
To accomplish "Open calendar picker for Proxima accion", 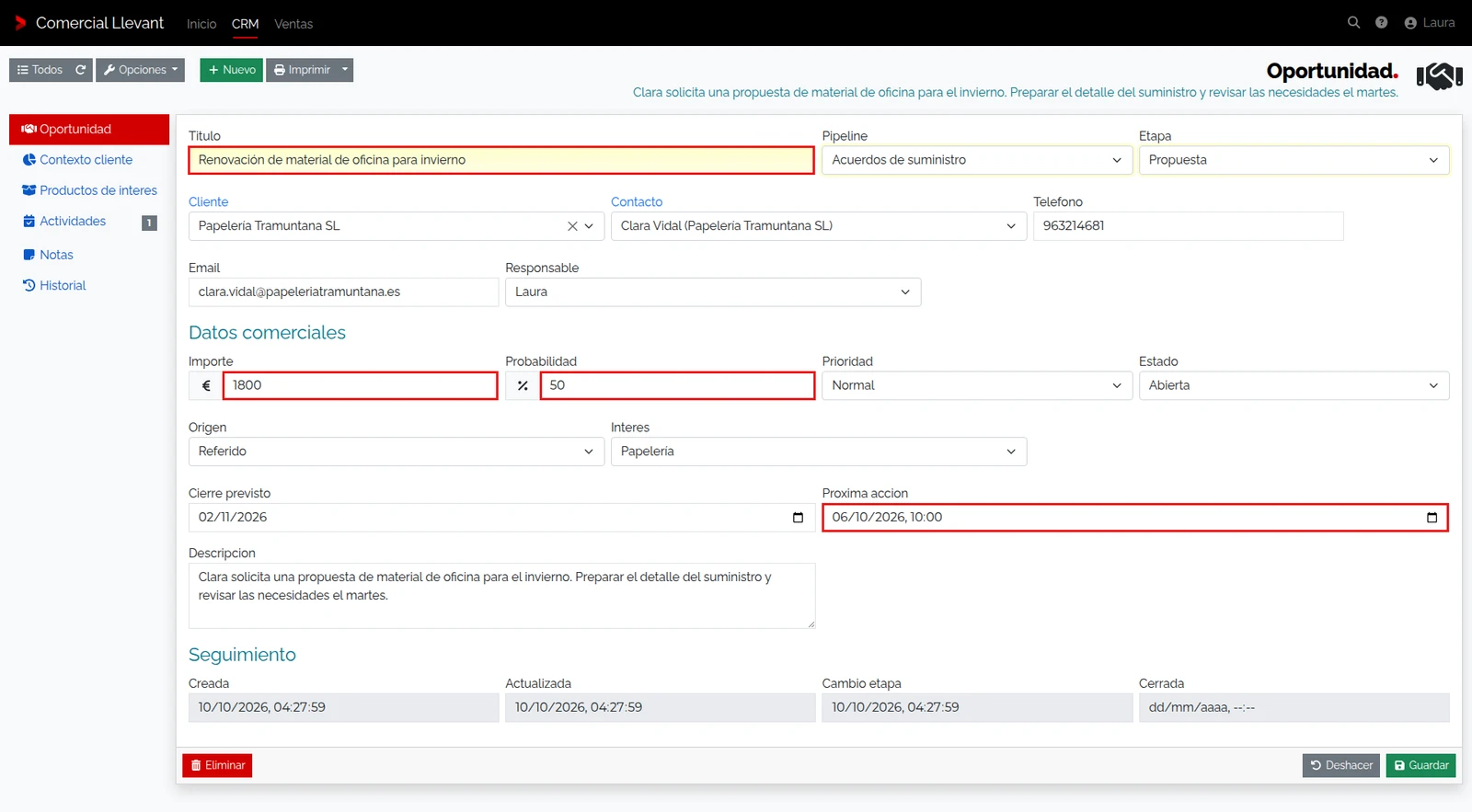I will [x=1432, y=518].
